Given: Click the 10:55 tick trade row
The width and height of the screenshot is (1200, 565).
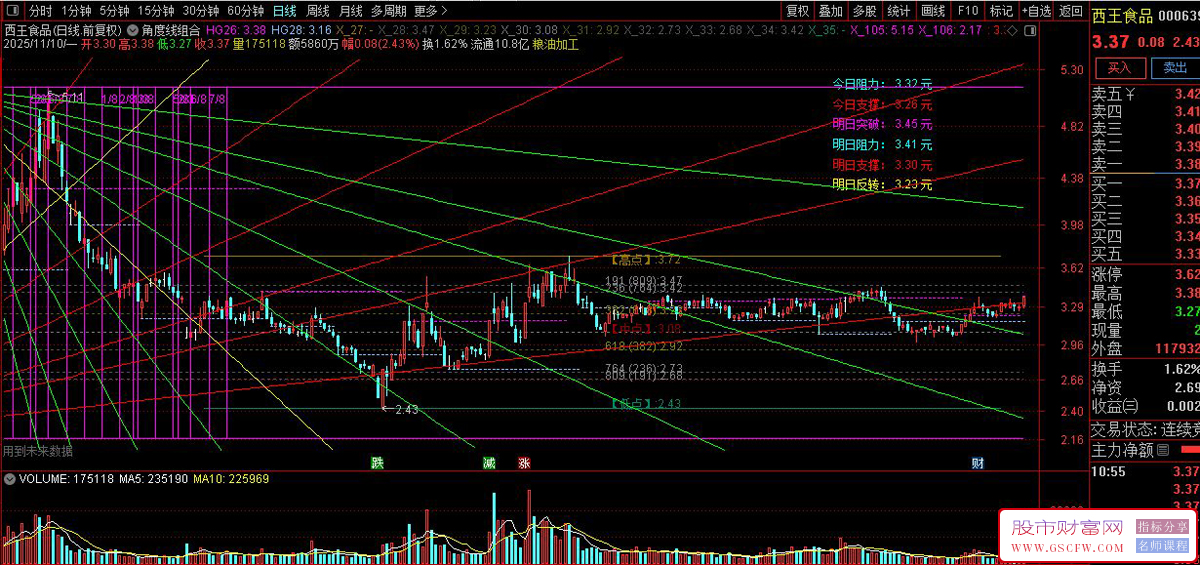Looking at the screenshot, I should tap(1145, 471).
